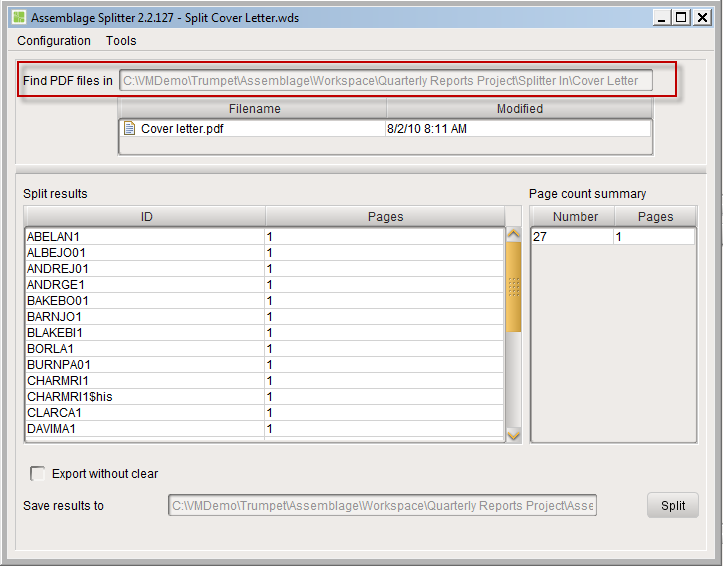Click the scroll up arrow in Split results
The image size is (723, 566).
513,234
